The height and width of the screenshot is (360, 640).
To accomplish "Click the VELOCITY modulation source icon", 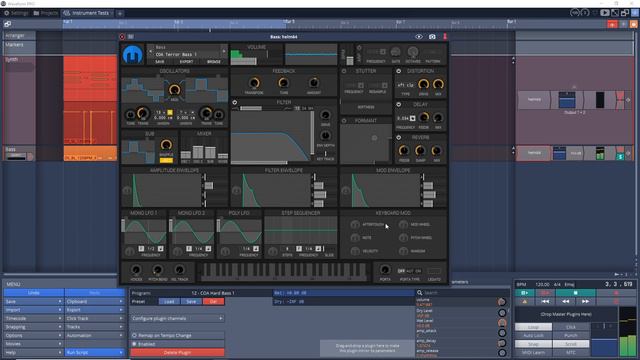I will [355, 251].
